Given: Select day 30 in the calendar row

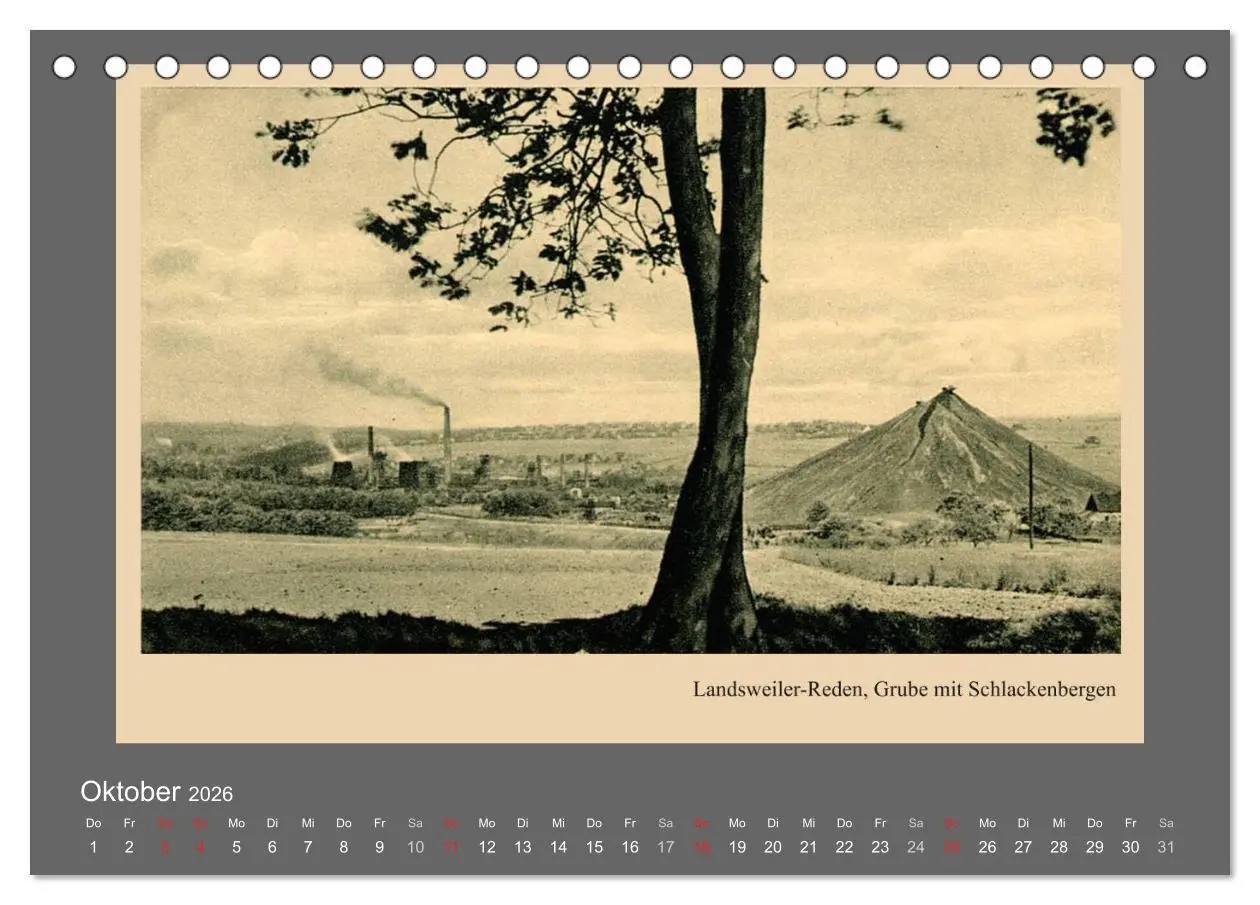Looking at the screenshot, I should (1131, 847).
